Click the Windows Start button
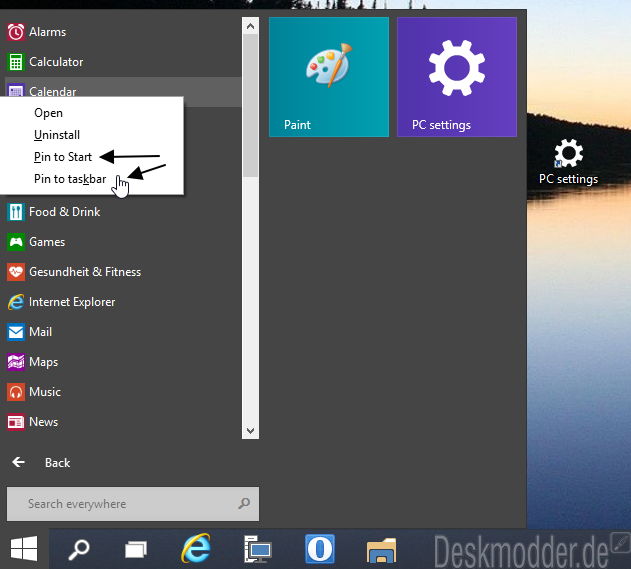Image resolution: width=631 pixels, height=569 pixels. (24, 549)
